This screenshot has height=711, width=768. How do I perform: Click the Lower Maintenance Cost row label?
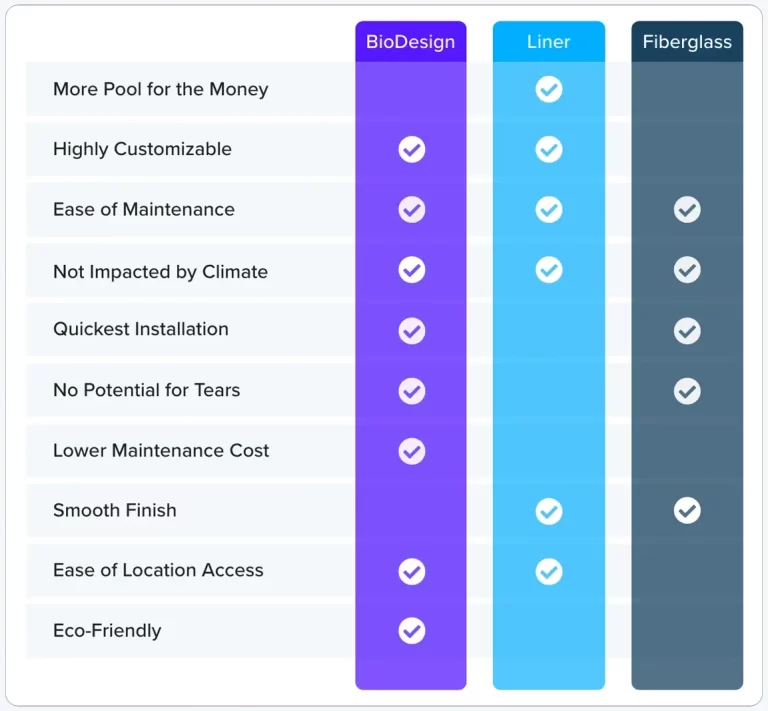click(161, 450)
